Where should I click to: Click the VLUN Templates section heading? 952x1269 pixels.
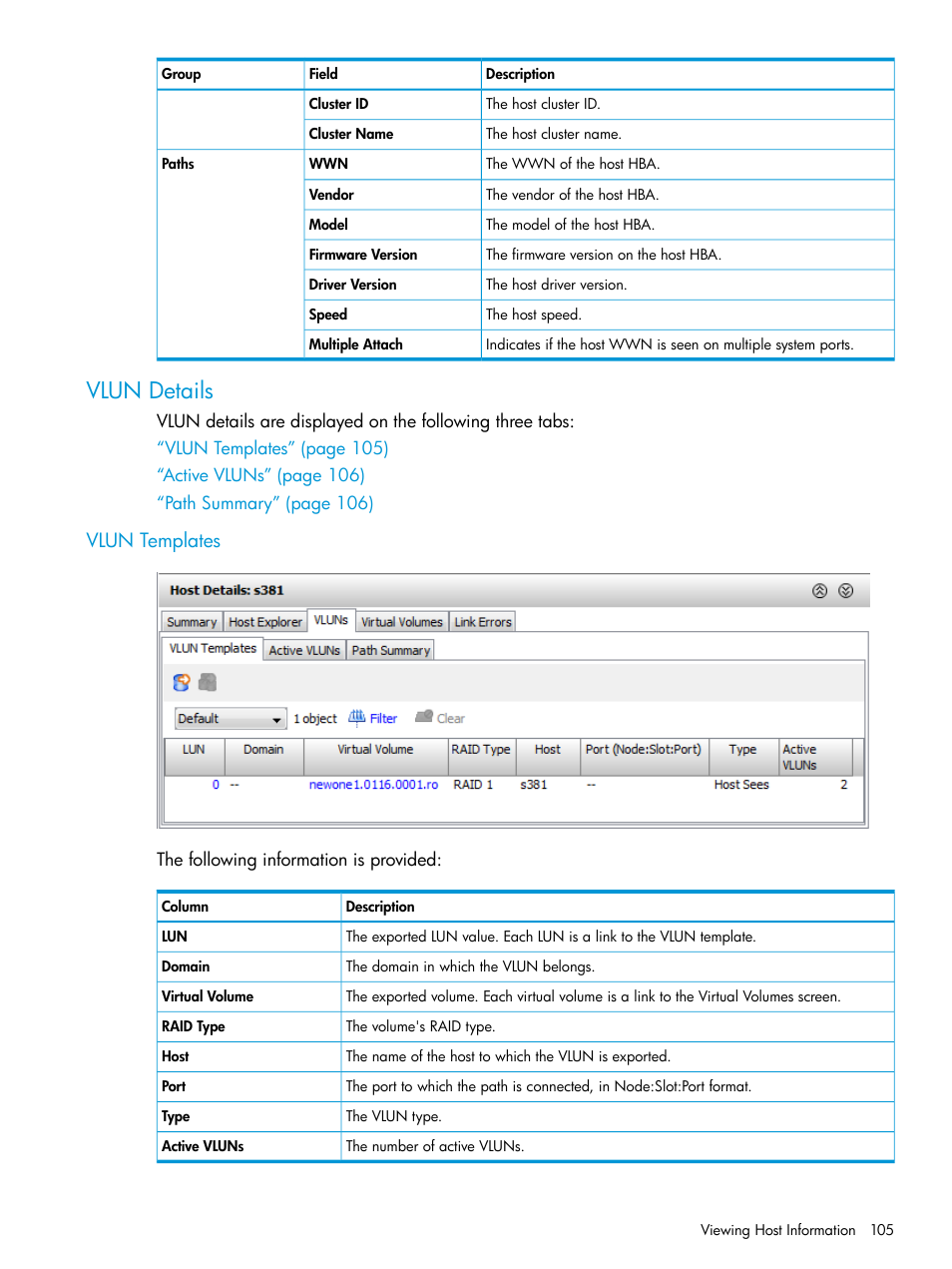pos(154,540)
